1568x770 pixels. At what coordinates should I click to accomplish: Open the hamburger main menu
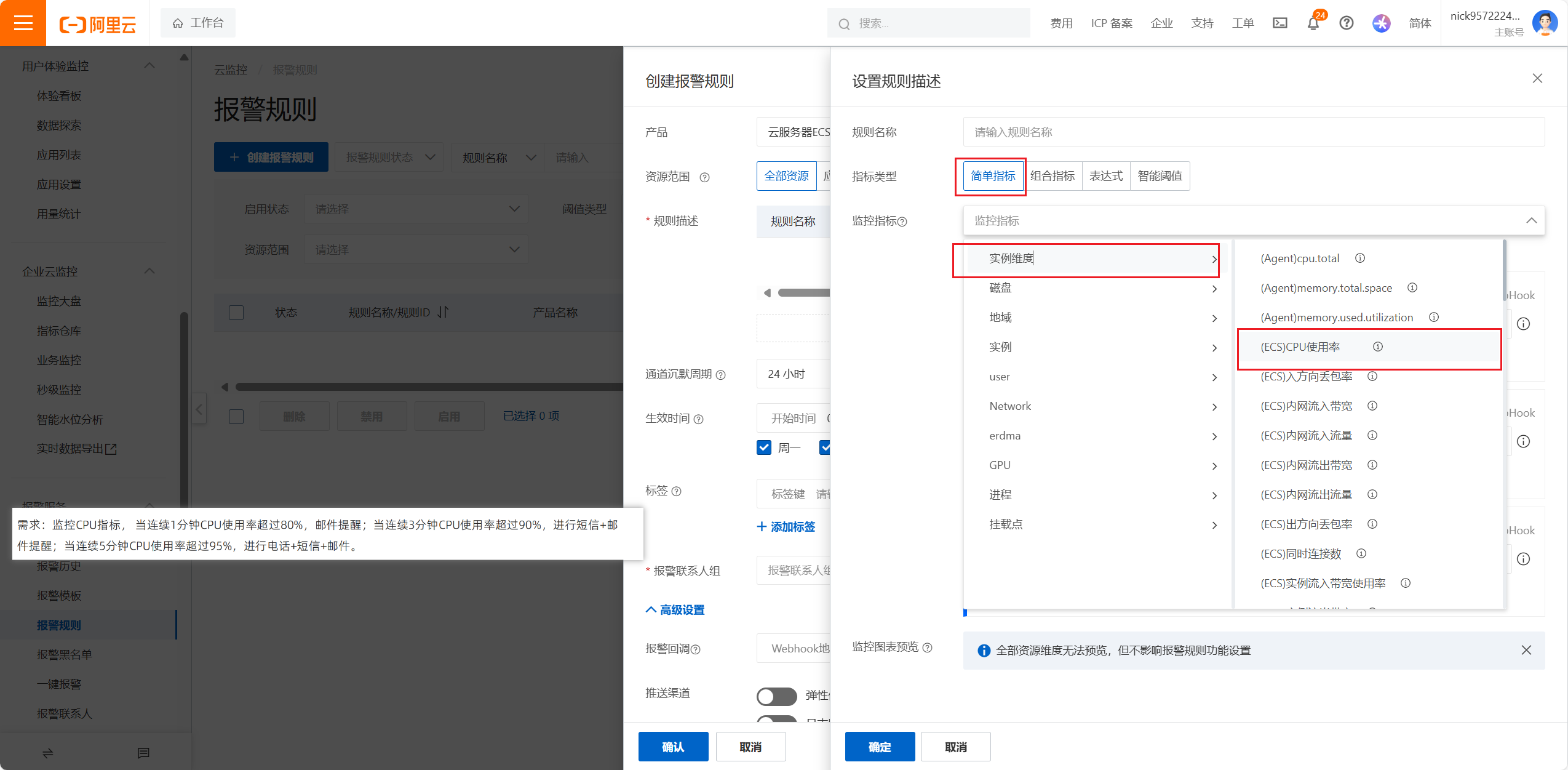pos(23,23)
